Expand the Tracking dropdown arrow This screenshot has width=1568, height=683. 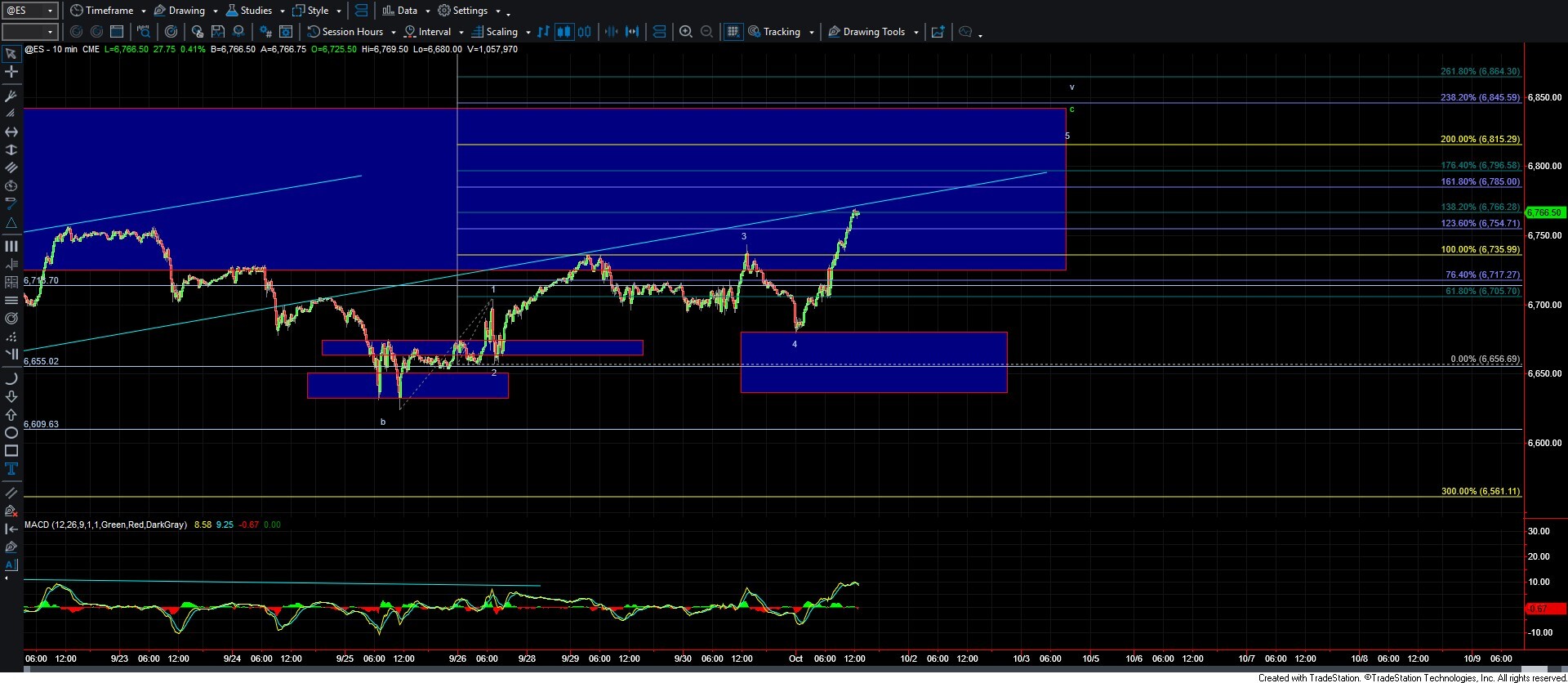tap(811, 33)
